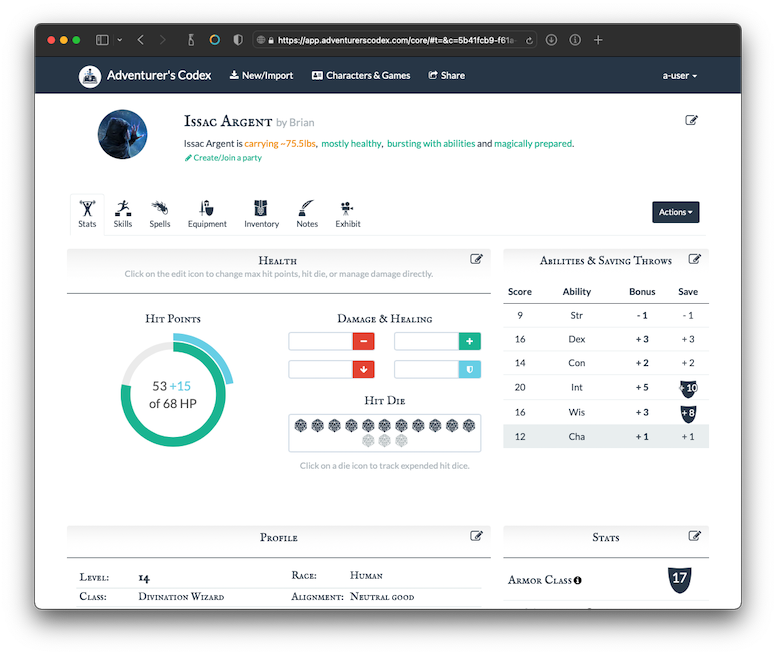Open the Equipment tab
Viewport: 776px width, 655px height.
tap(207, 213)
